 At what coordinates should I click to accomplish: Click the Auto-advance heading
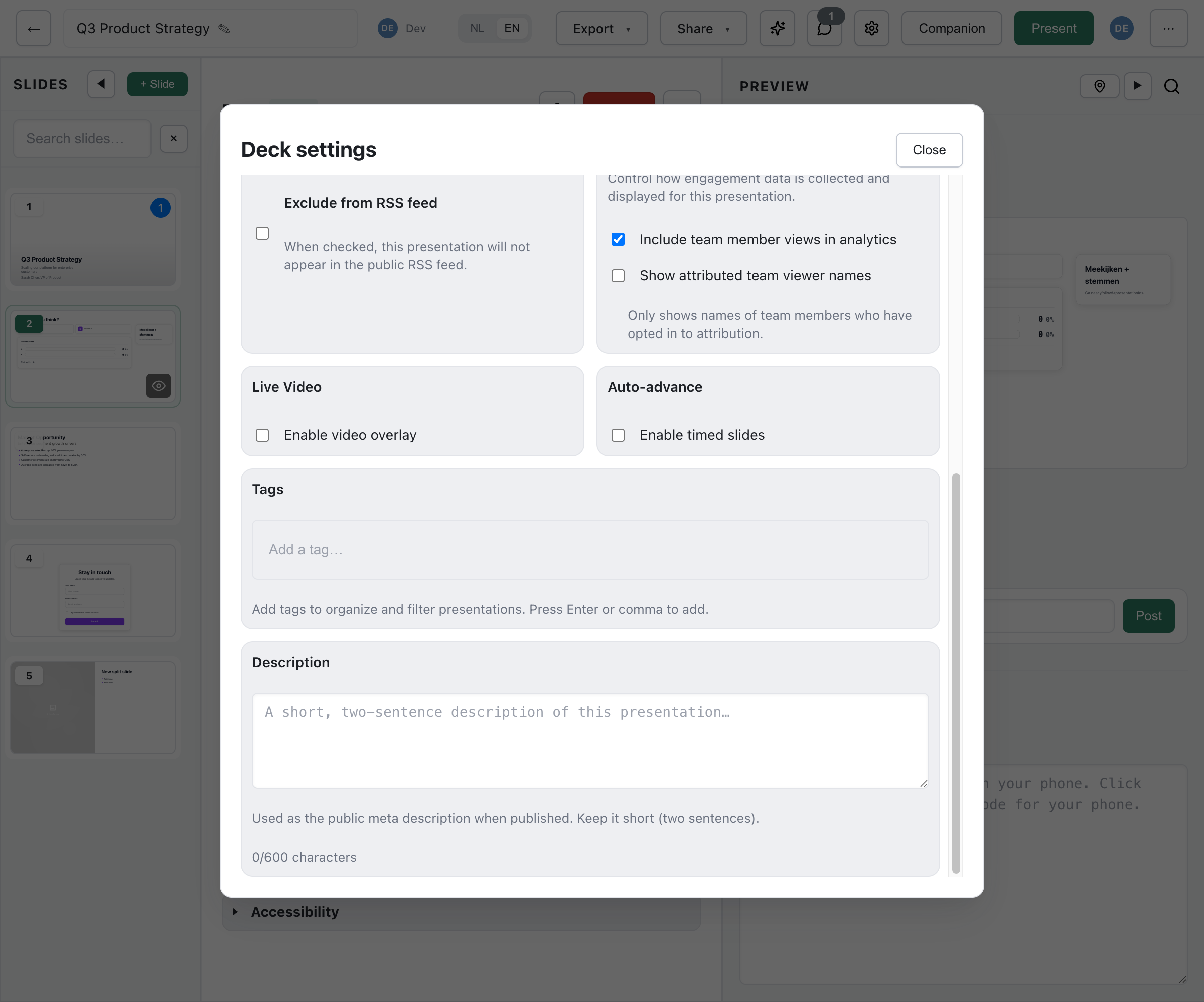(655, 387)
